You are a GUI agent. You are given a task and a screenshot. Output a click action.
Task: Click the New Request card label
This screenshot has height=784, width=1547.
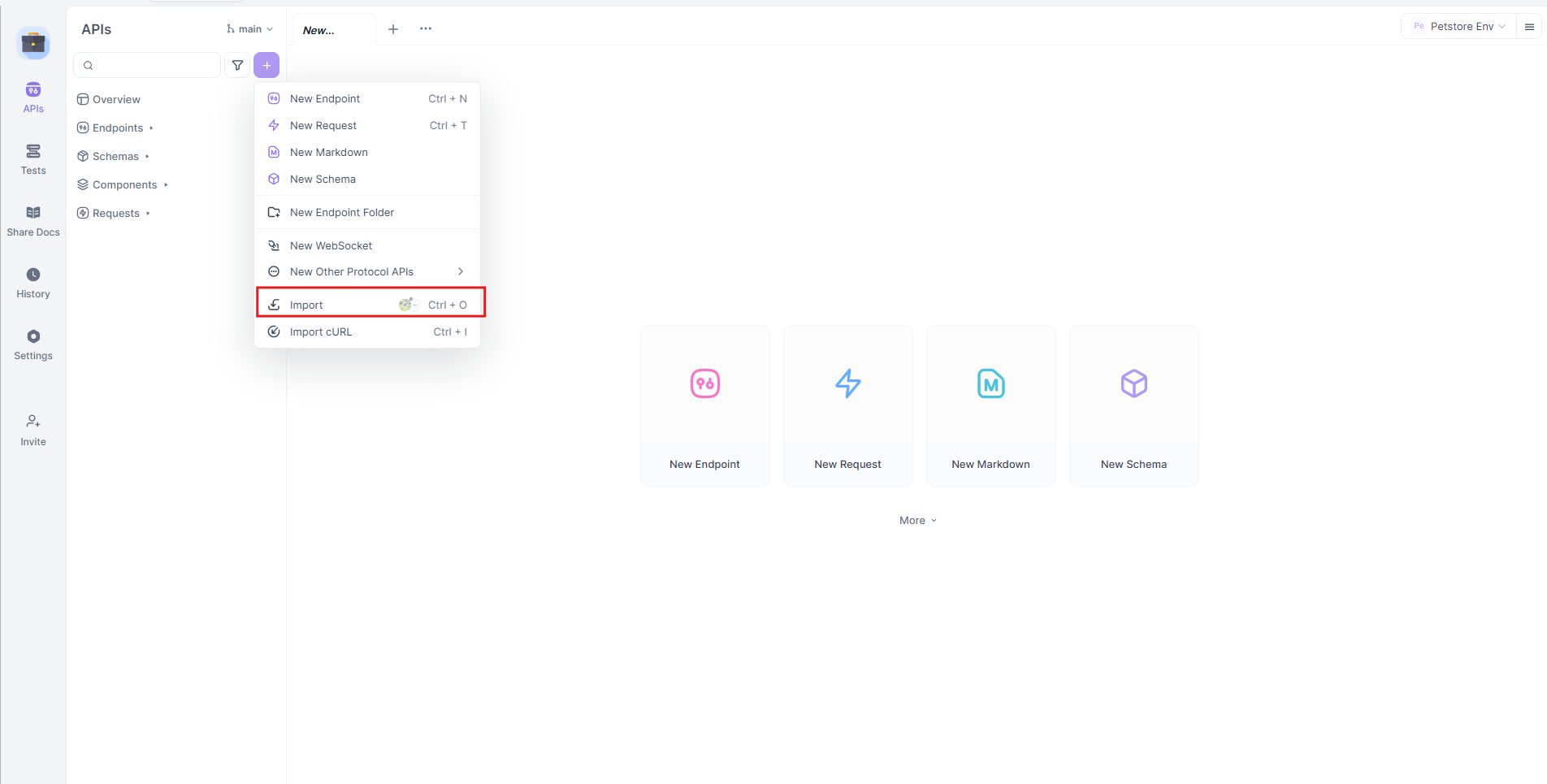(x=847, y=464)
